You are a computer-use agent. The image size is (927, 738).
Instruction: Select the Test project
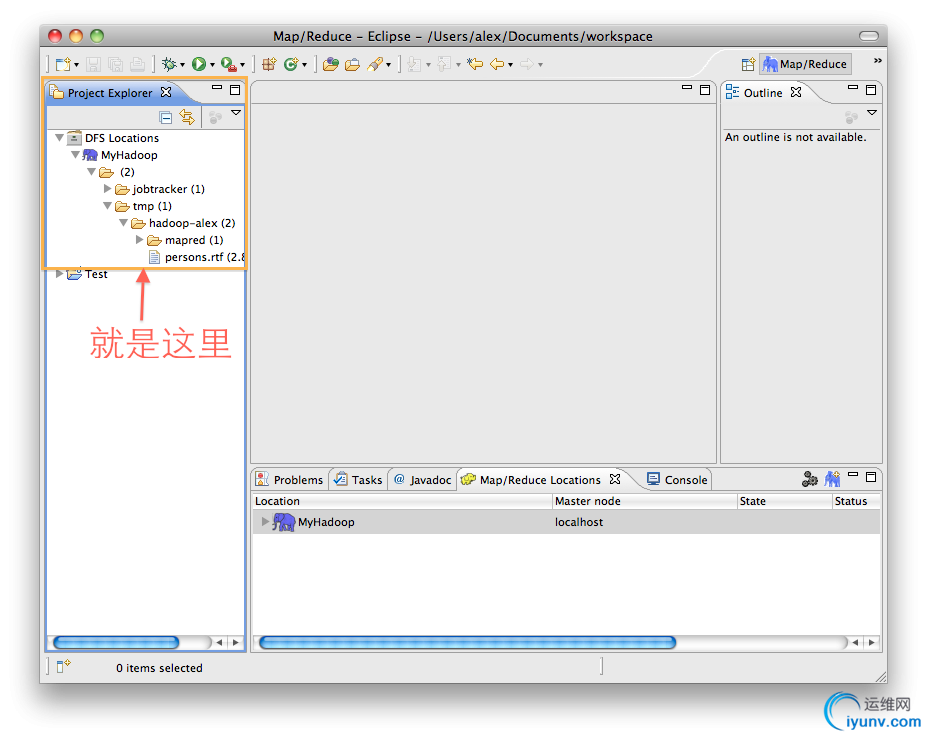pyautogui.click(x=96, y=274)
